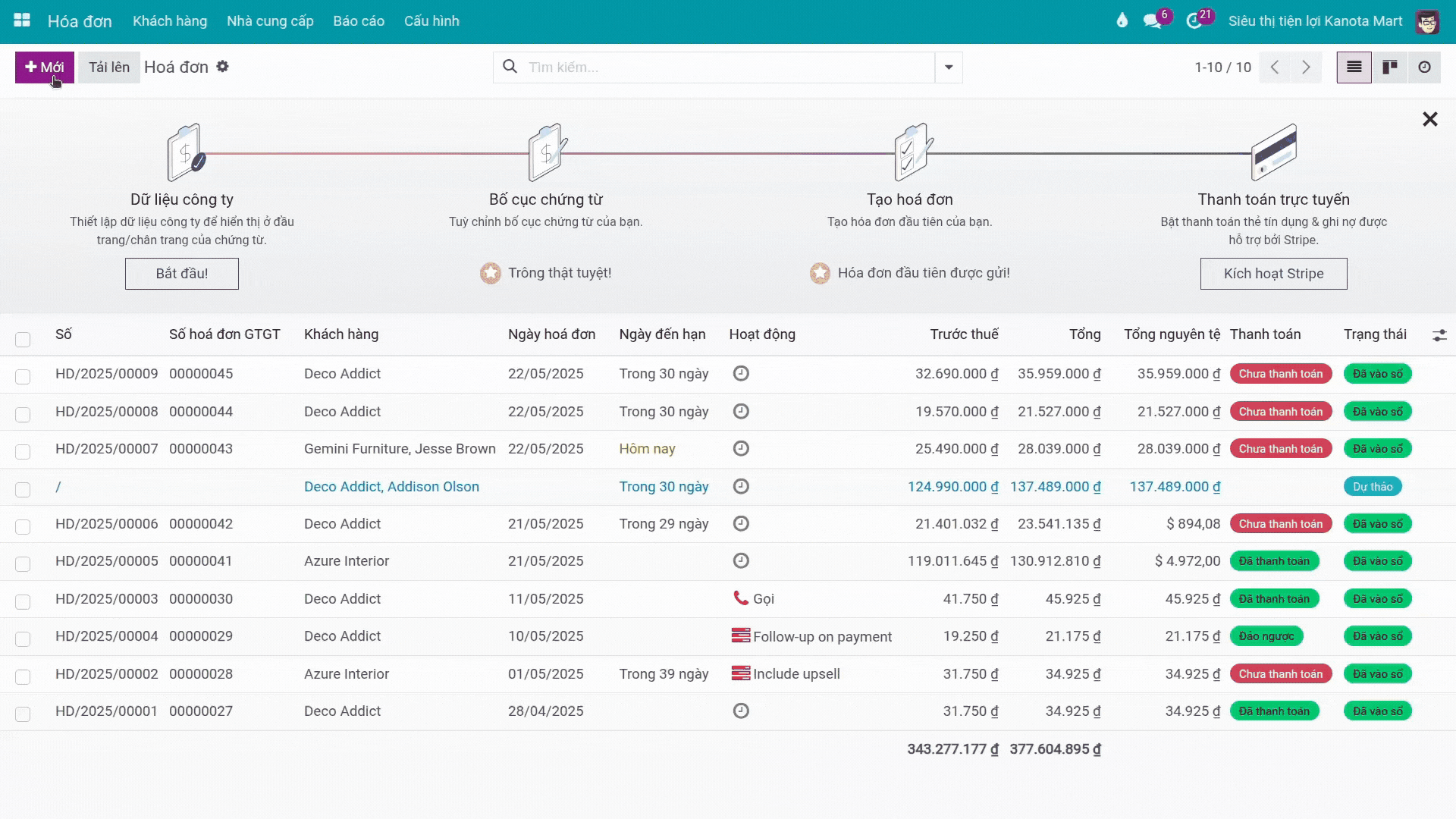Screen dimensions: 1456x819
Task: Switch to activity clock view
Action: click(x=1425, y=67)
